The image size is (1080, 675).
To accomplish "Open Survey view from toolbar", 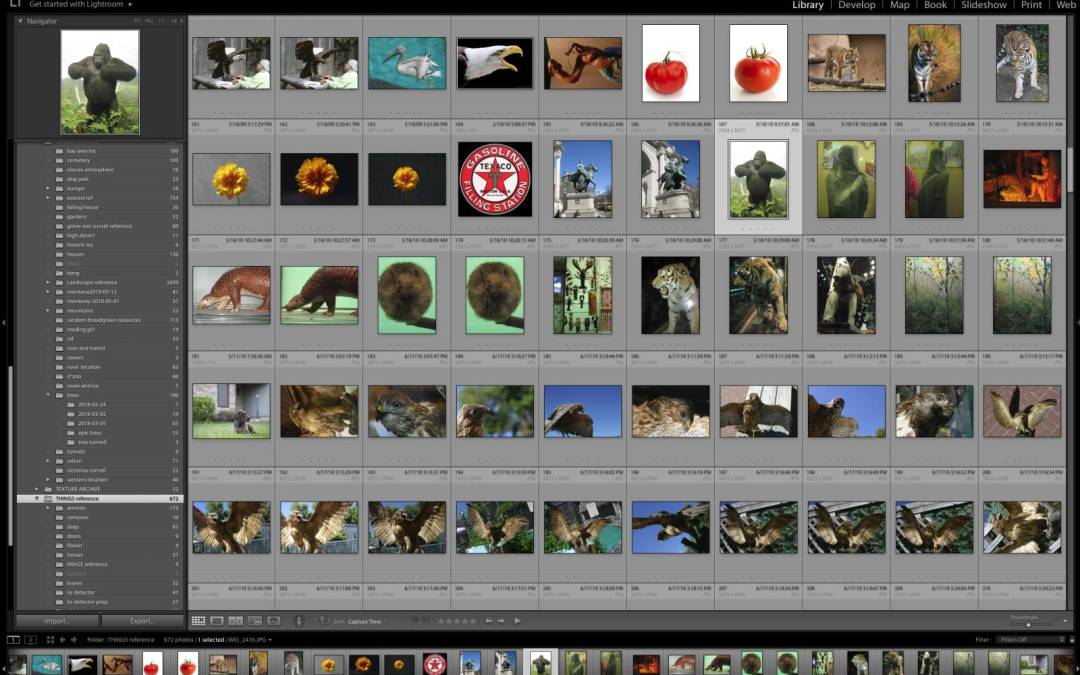I will [254, 621].
